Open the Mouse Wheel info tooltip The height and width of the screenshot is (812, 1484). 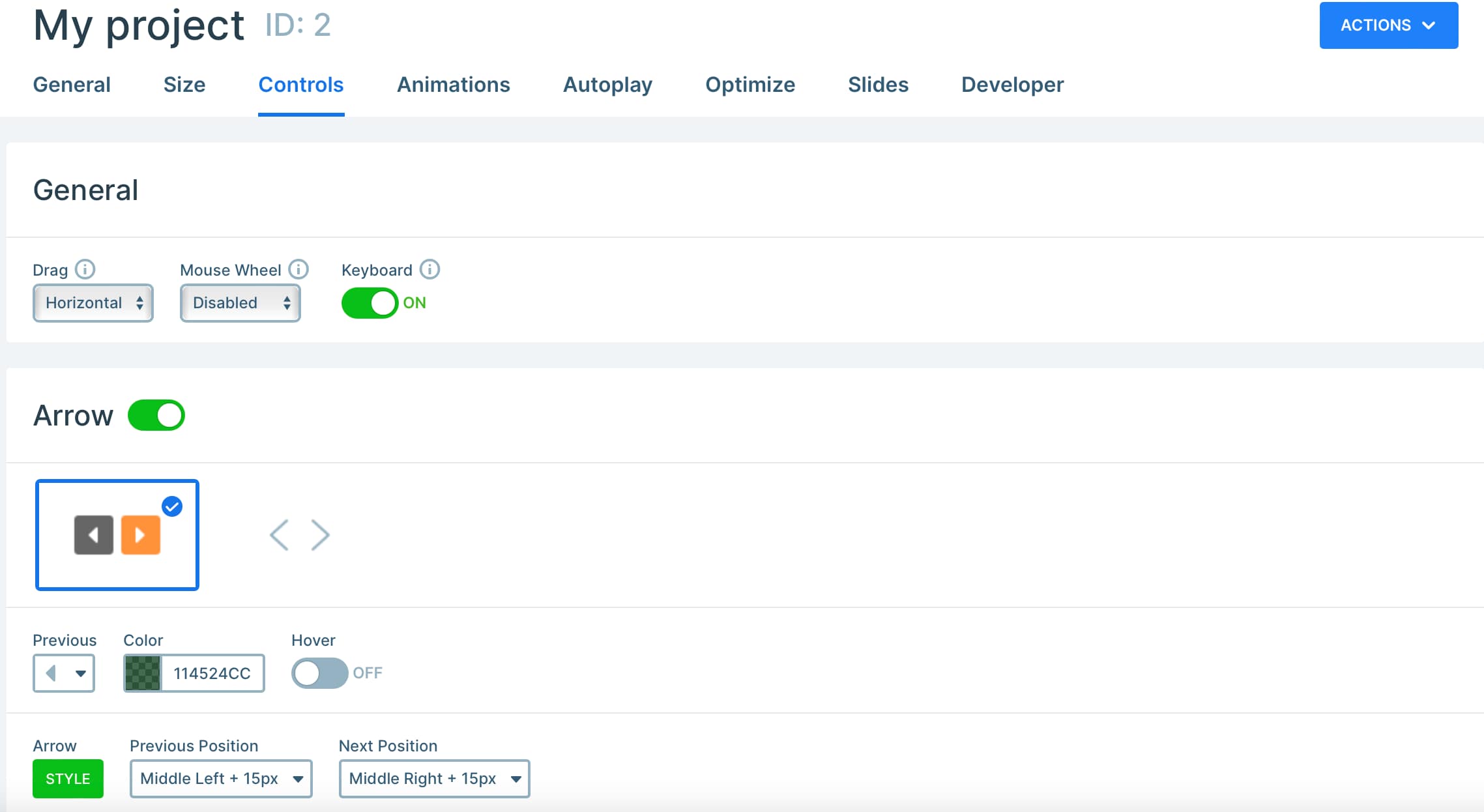pos(298,269)
